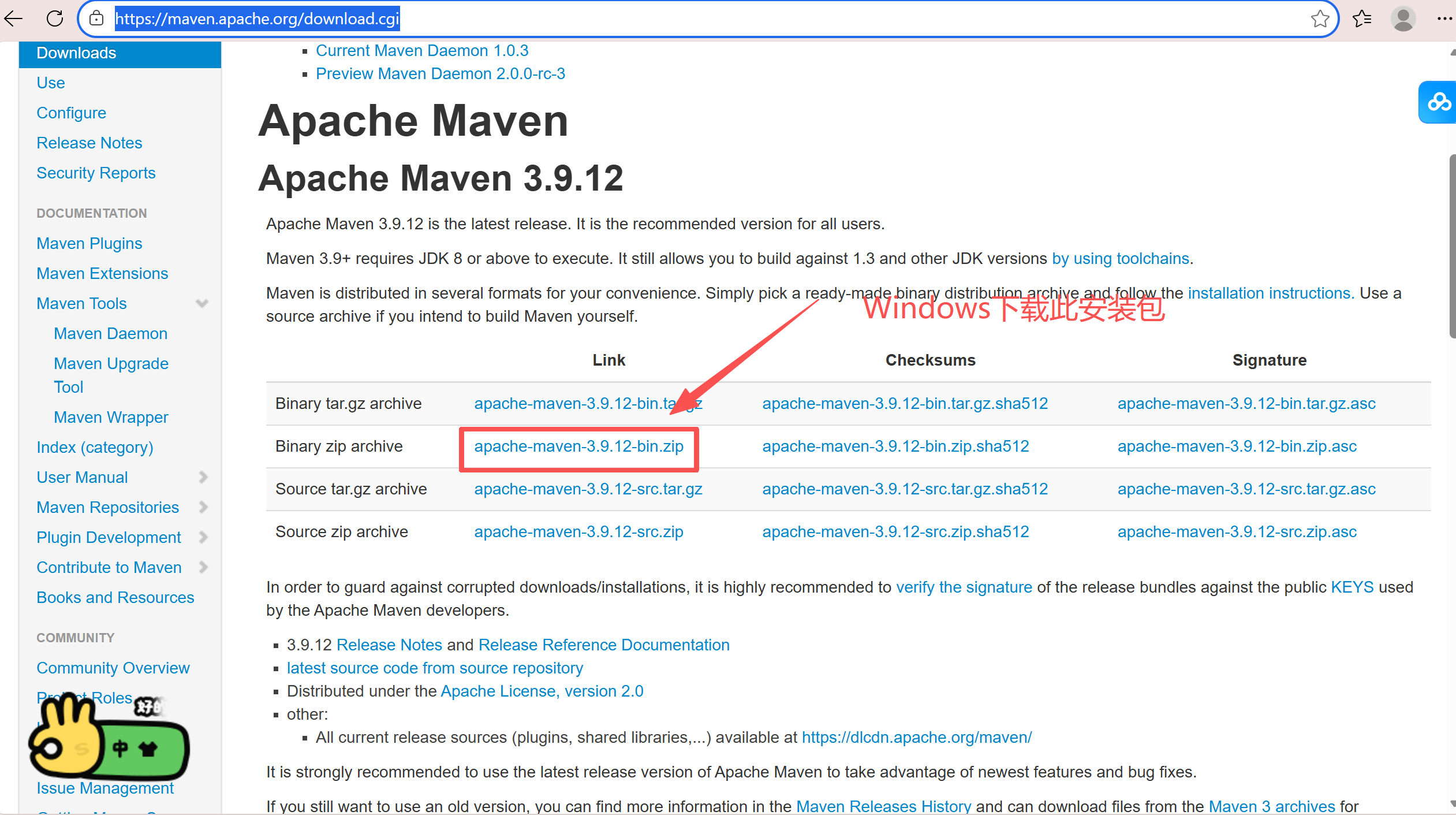Click the blue cloud floating icon

coord(1438,102)
